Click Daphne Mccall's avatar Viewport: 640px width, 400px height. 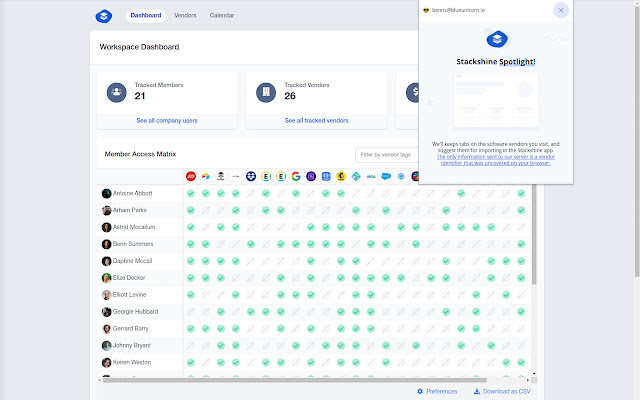click(106, 261)
